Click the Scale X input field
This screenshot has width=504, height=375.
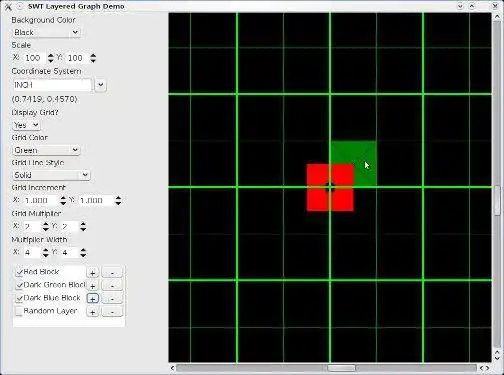34,58
